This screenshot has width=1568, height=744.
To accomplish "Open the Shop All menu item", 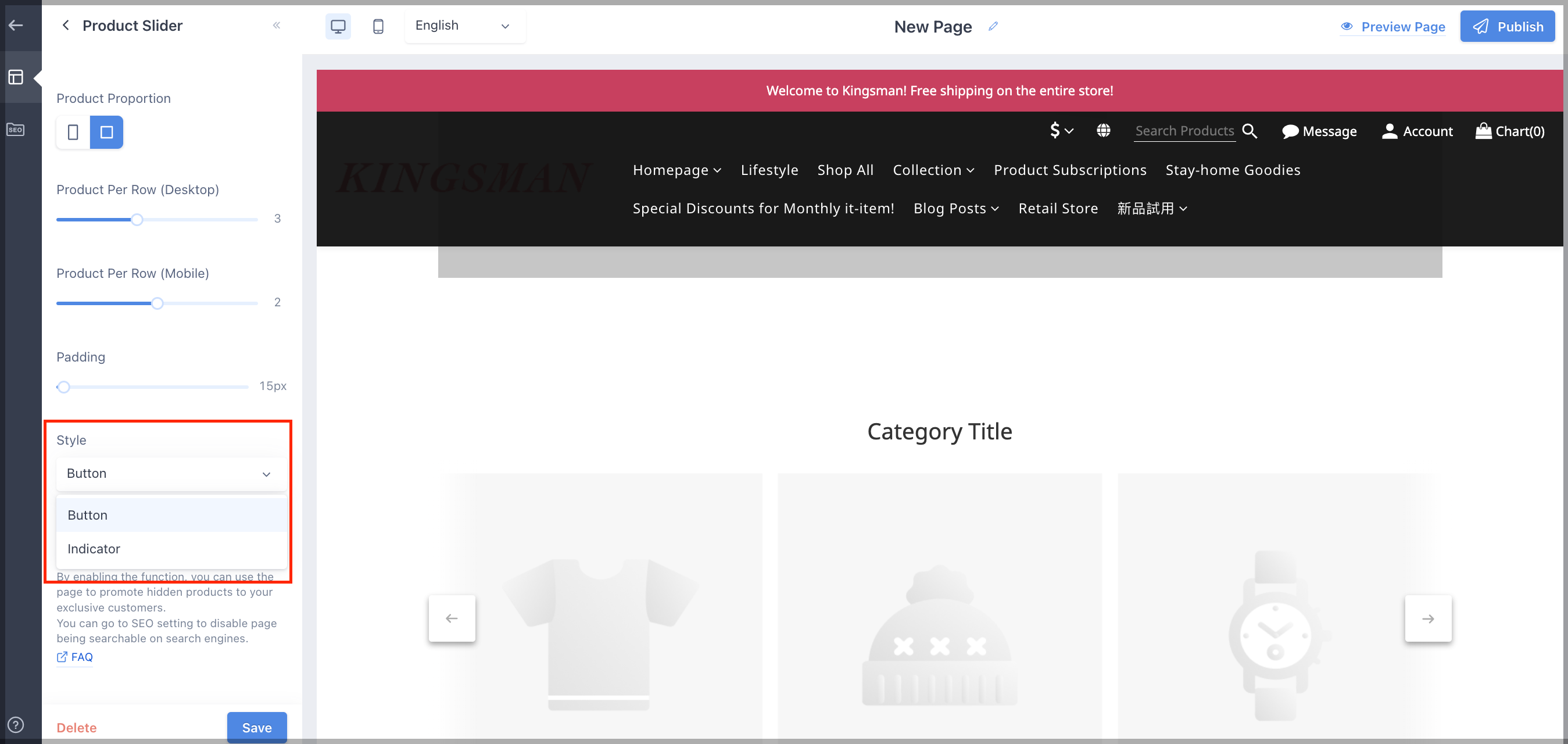I will pyautogui.click(x=845, y=170).
